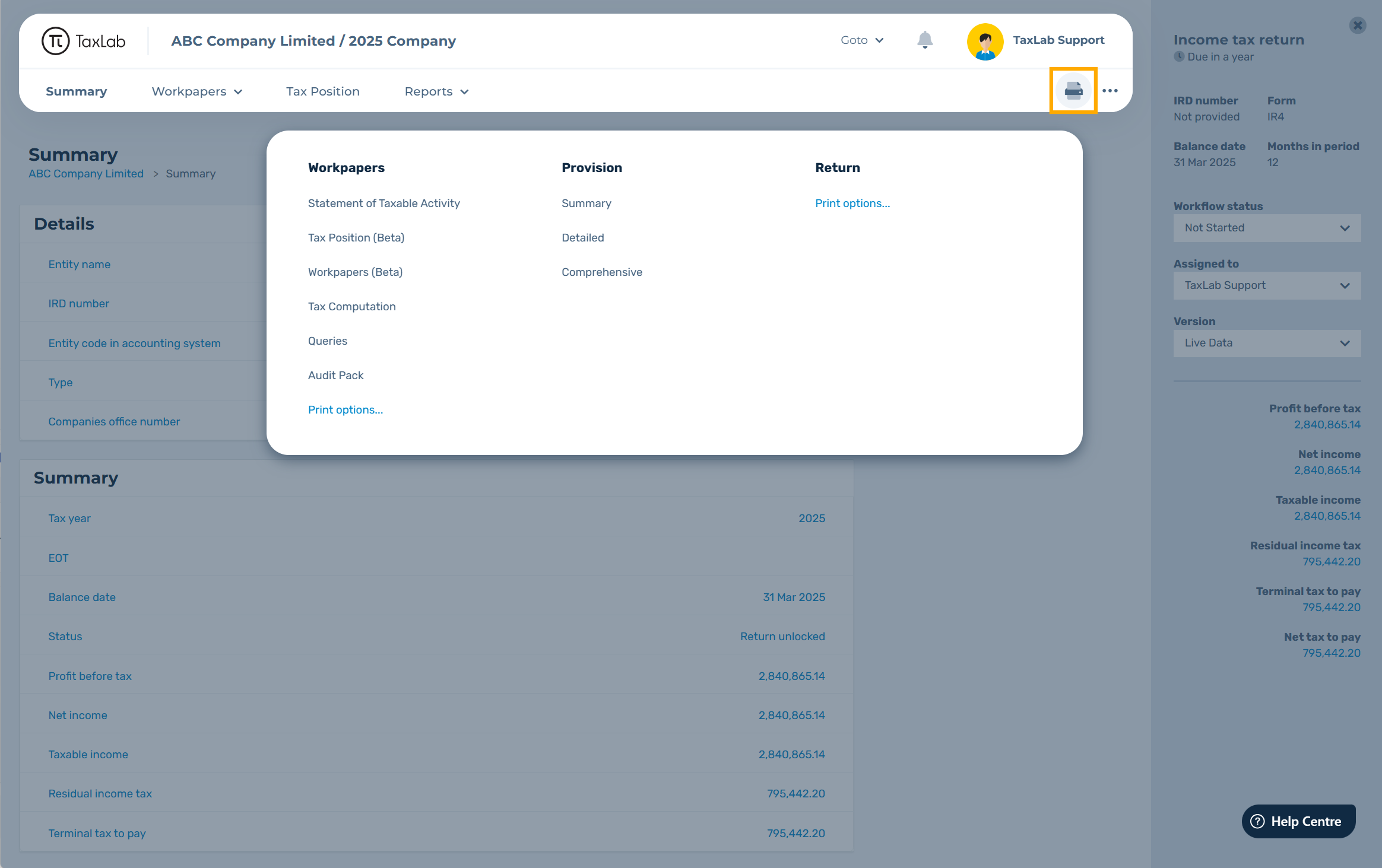Click the notification bell icon
The image size is (1382, 868).
(924, 40)
